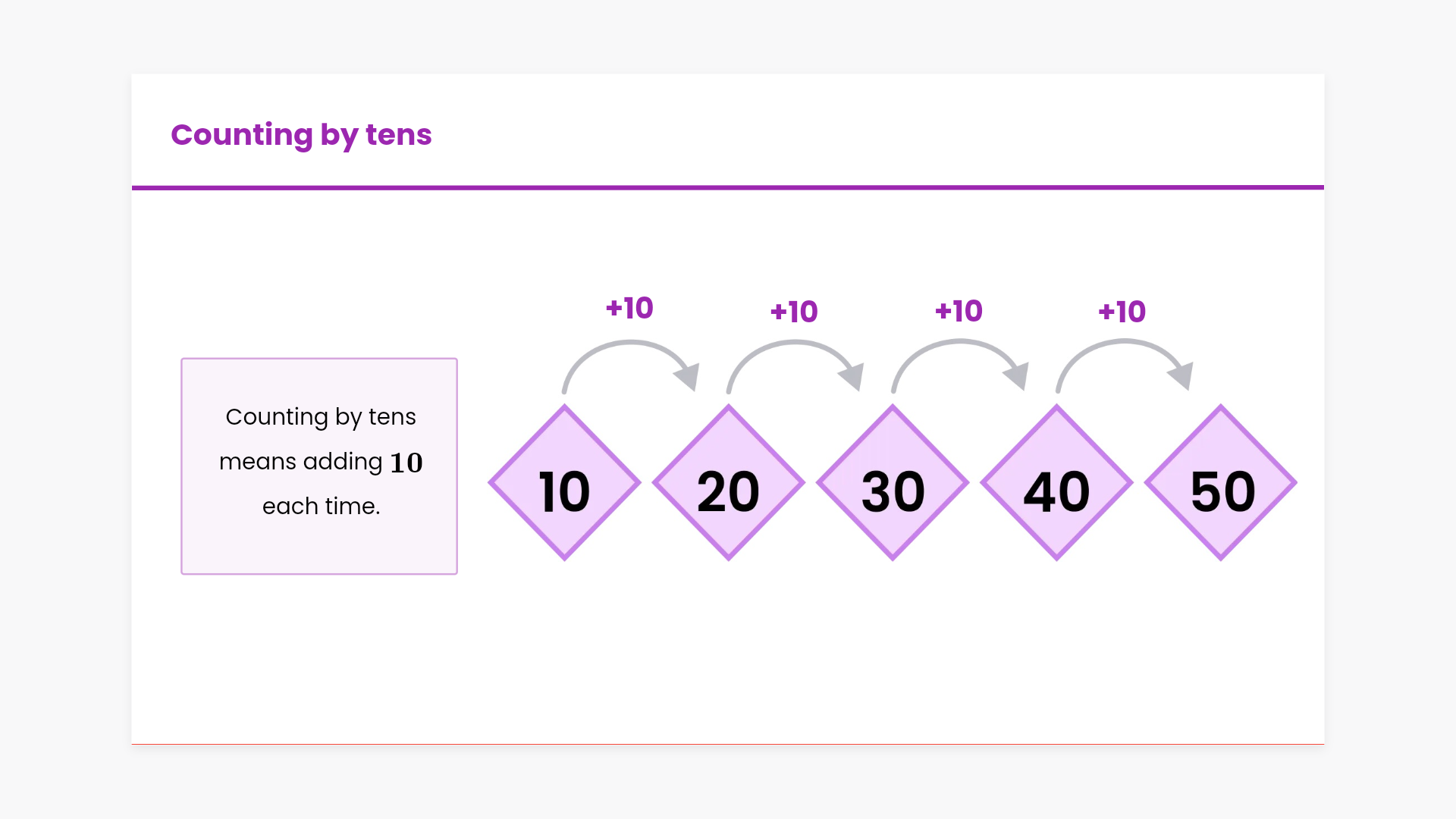Click the +10 label between 30 and 40

click(959, 311)
